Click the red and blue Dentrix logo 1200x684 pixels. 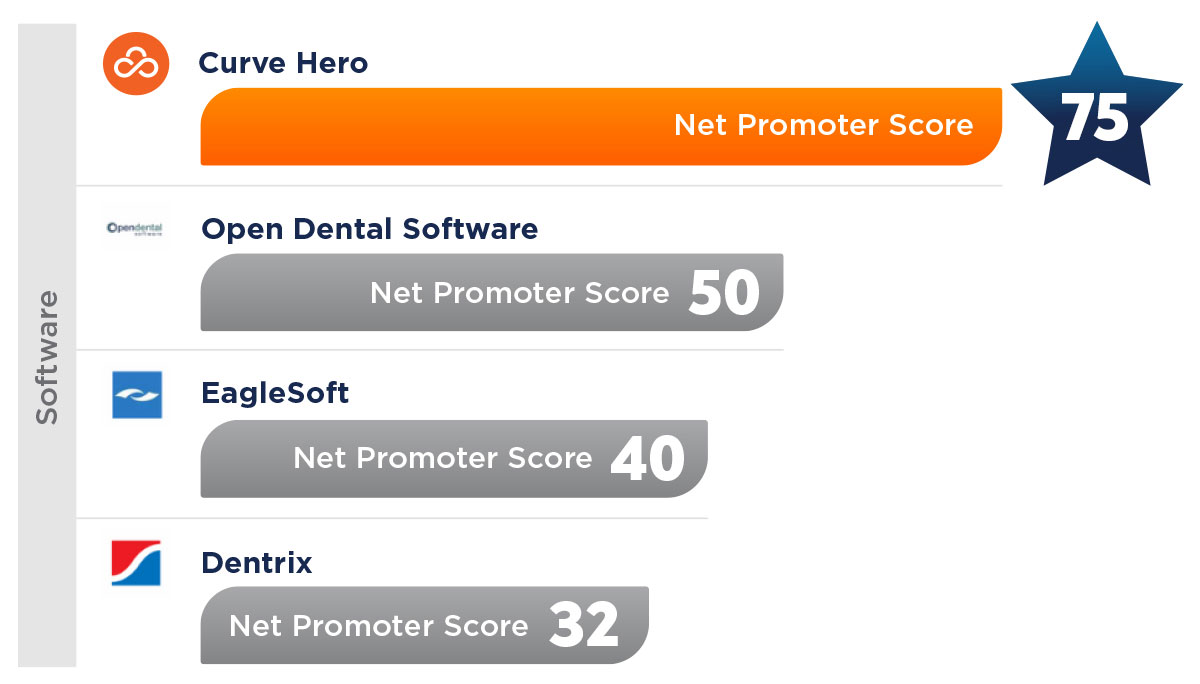(x=136, y=562)
